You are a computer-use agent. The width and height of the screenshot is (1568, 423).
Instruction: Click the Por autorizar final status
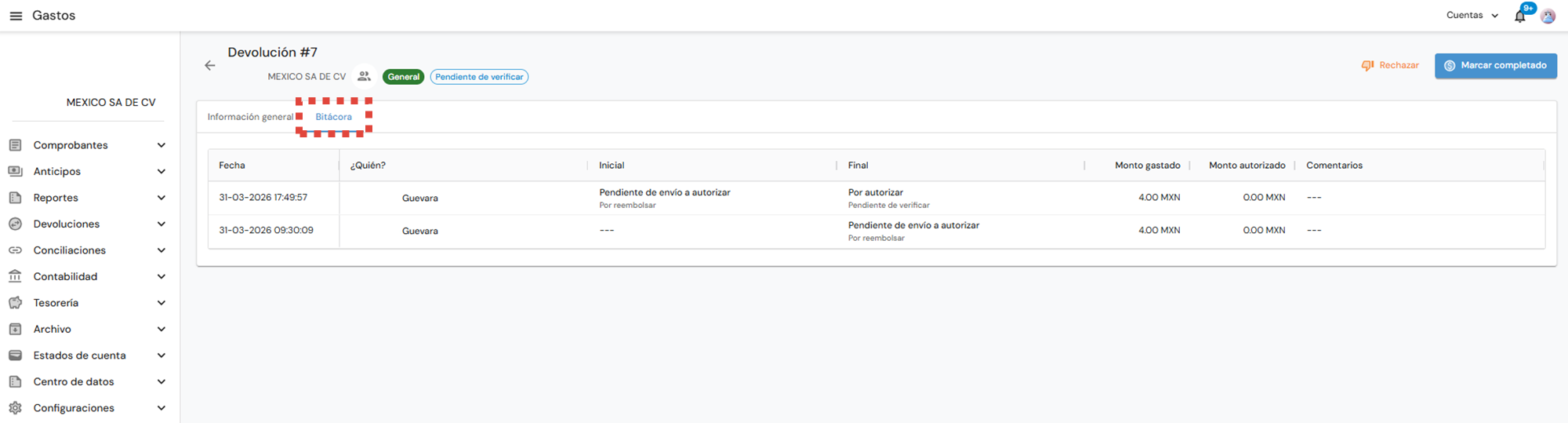[875, 192]
